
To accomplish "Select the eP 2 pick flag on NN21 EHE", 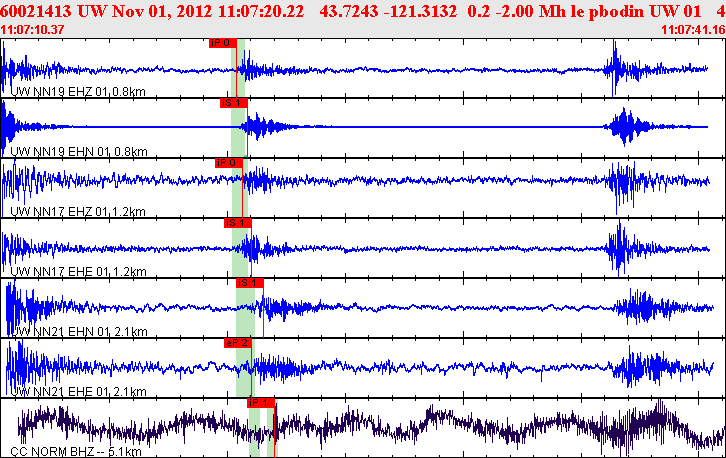I will (237, 342).
